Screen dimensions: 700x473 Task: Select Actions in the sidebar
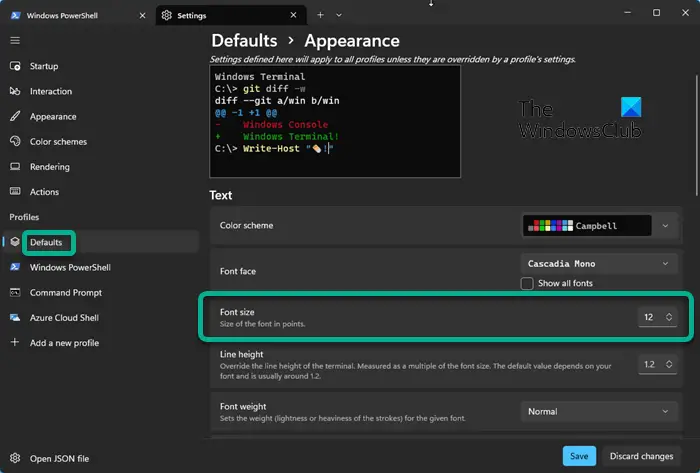44,191
